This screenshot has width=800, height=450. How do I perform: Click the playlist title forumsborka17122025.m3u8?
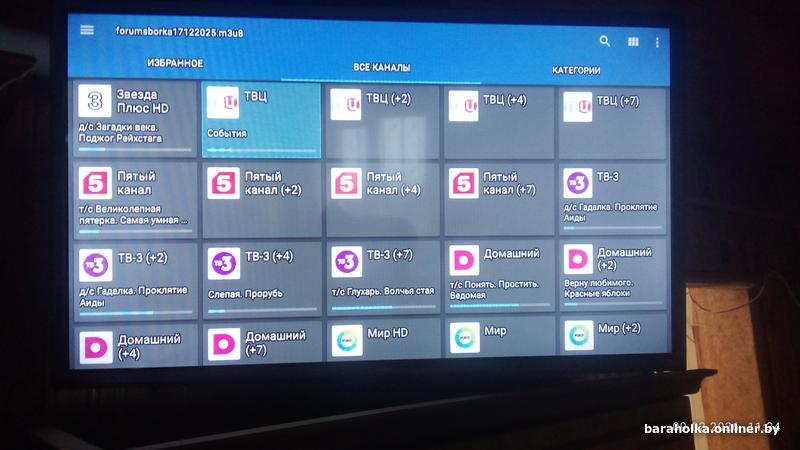(x=180, y=32)
